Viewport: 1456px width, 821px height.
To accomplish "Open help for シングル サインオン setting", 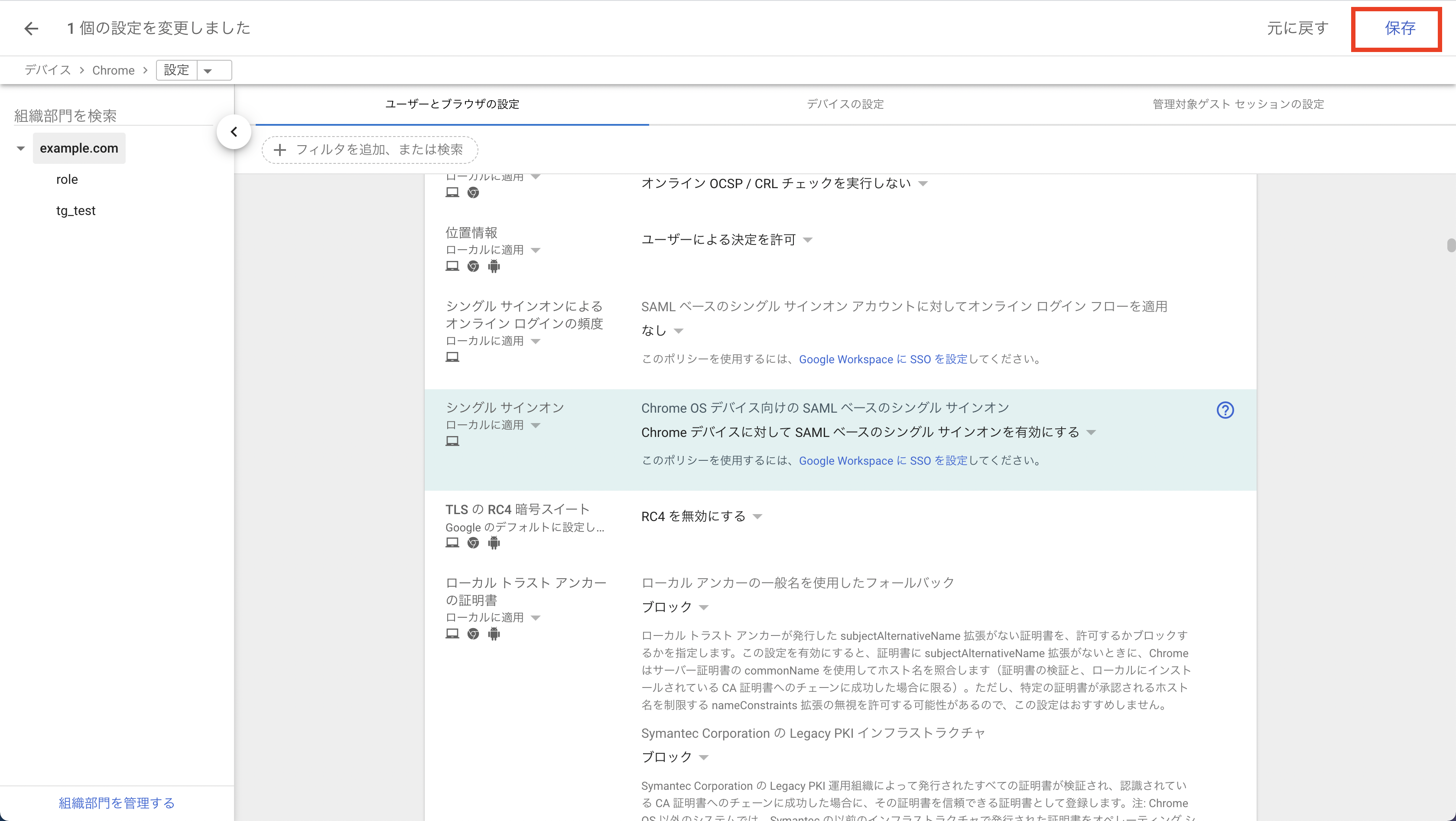I will click(1225, 410).
